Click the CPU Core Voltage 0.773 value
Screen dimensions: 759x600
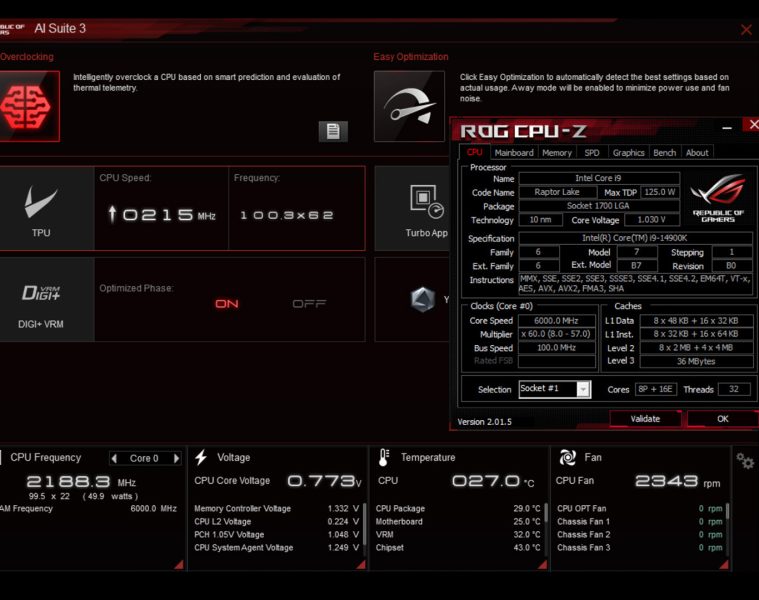point(324,481)
